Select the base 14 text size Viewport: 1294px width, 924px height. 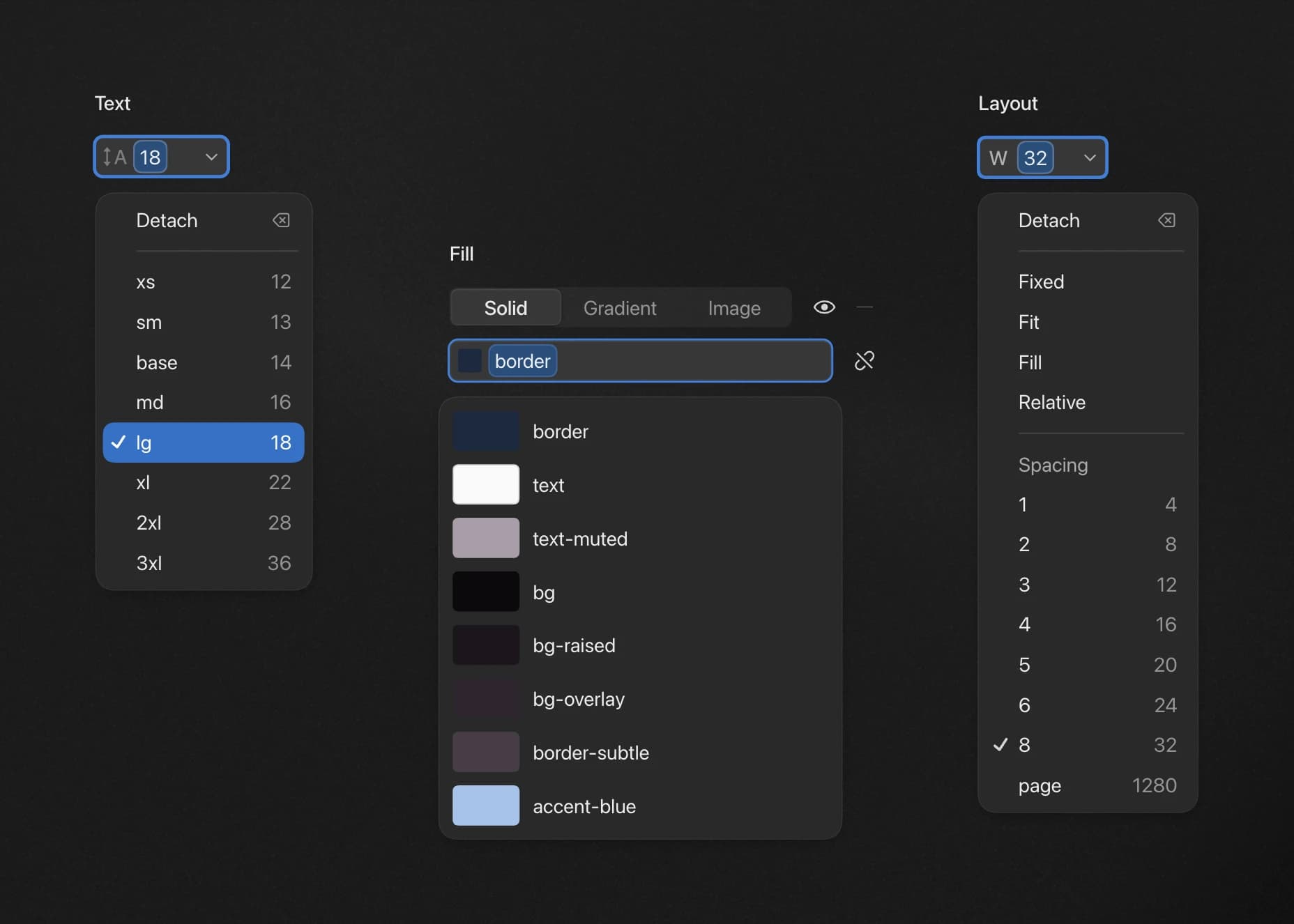click(x=204, y=362)
